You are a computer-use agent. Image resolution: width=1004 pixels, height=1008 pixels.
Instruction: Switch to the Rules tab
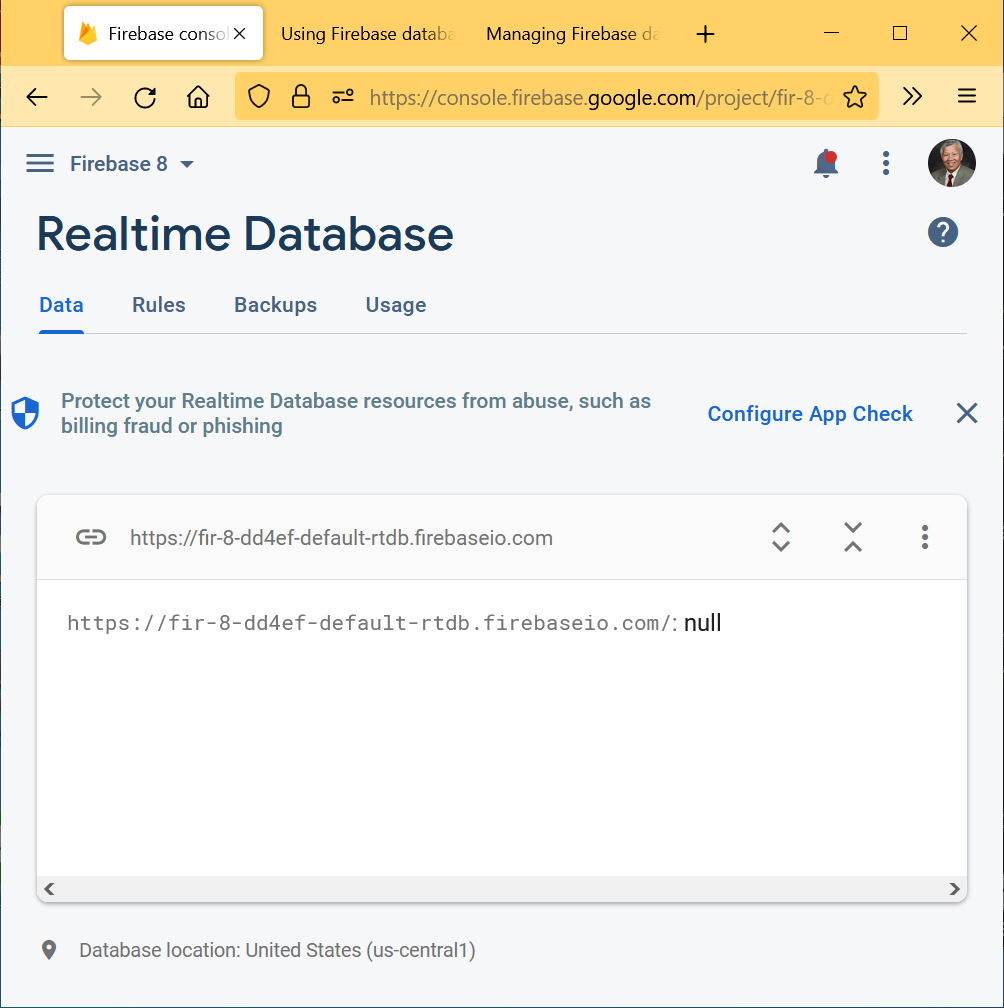(159, 305)
